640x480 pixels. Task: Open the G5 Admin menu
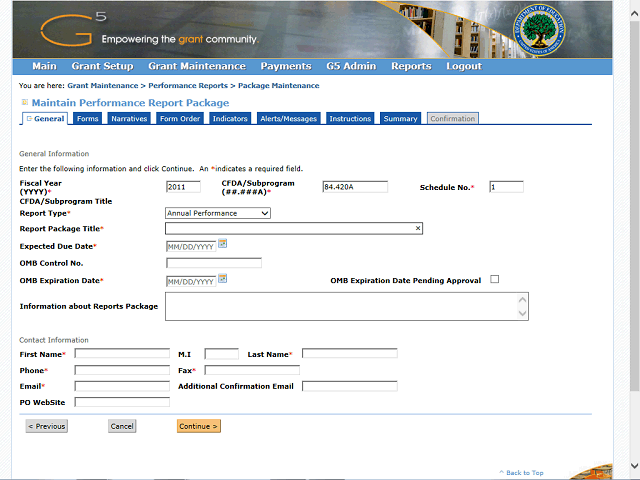click(x=351, y=66)
